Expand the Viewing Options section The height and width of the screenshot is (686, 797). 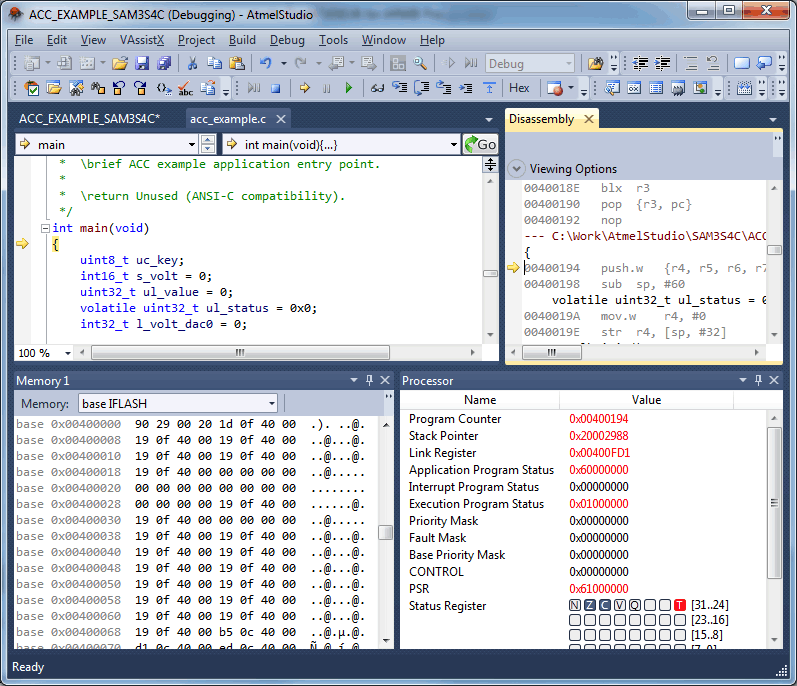[516, 168]
